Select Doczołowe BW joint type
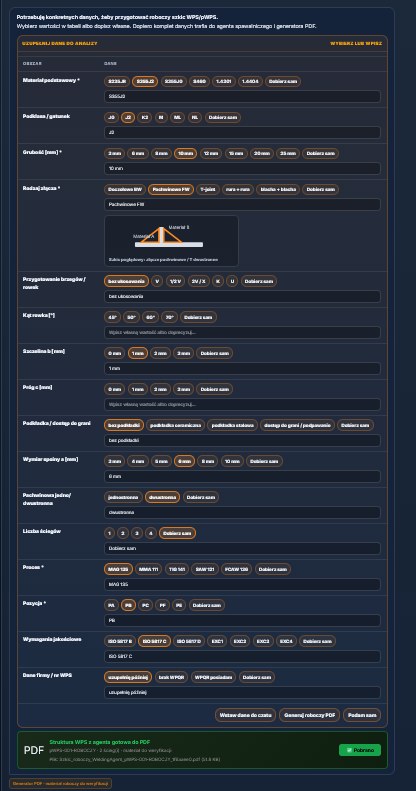The height and width of the screenshot is (791, 416). coord(125,190)
